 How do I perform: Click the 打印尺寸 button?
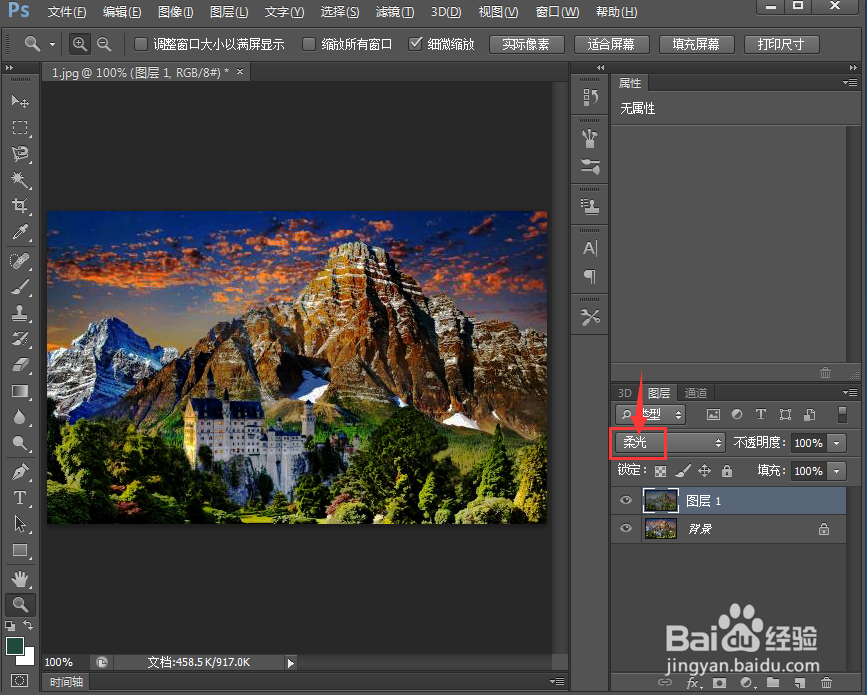[x=781, y=44]
